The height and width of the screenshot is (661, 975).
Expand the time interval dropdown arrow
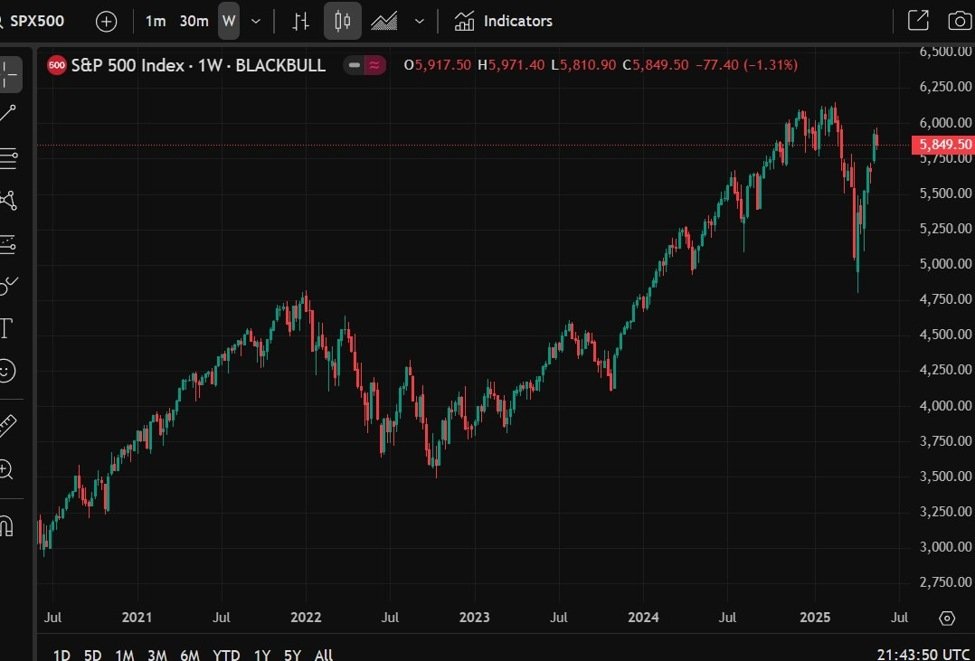coord(257,21)
